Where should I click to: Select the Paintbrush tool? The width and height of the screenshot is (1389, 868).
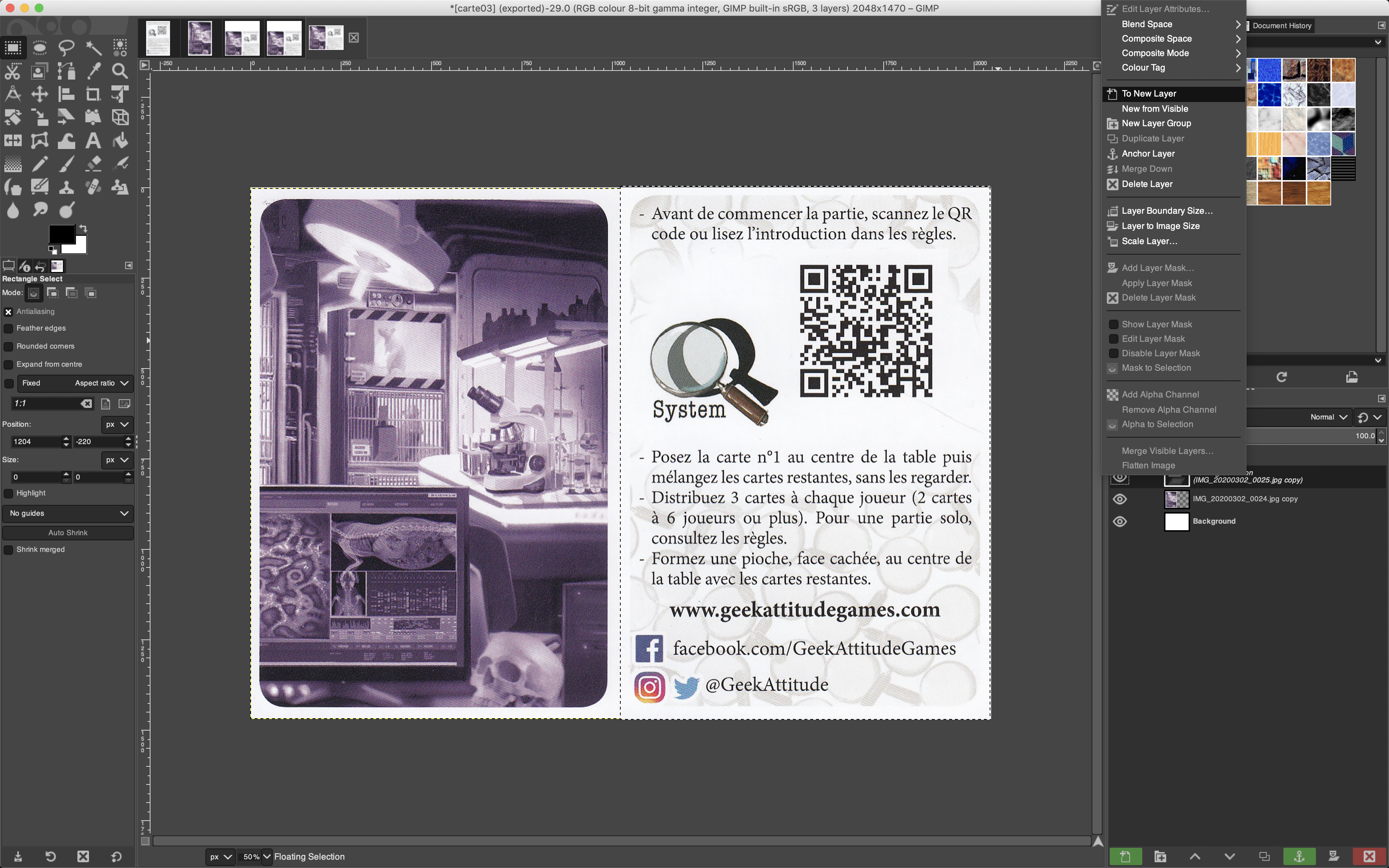pos(67,164)
